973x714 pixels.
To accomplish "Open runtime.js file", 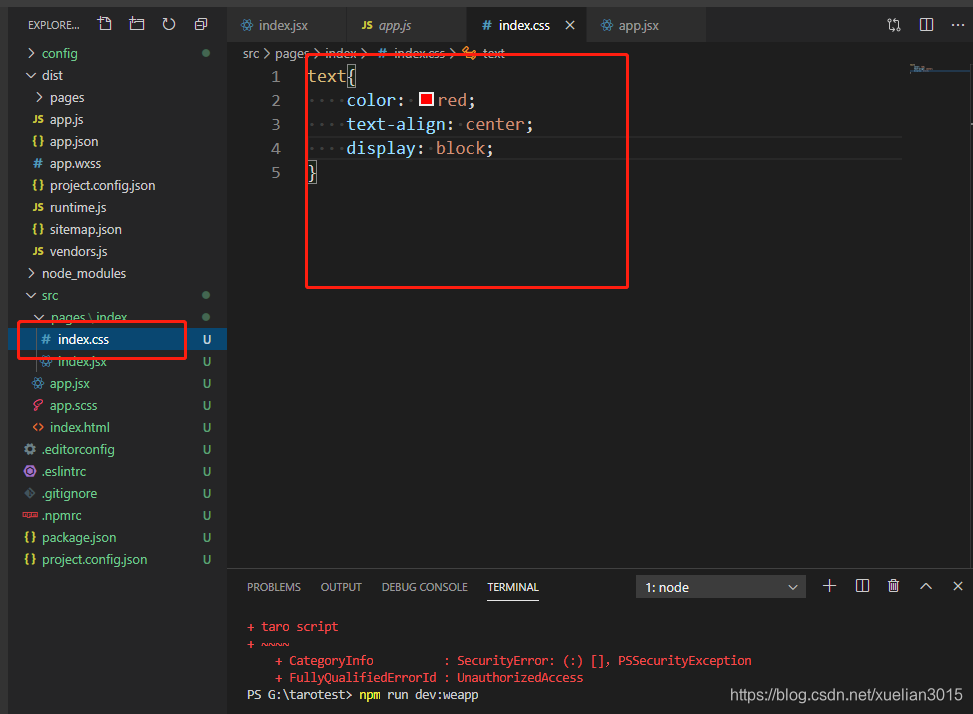I will tap(118, 208).
